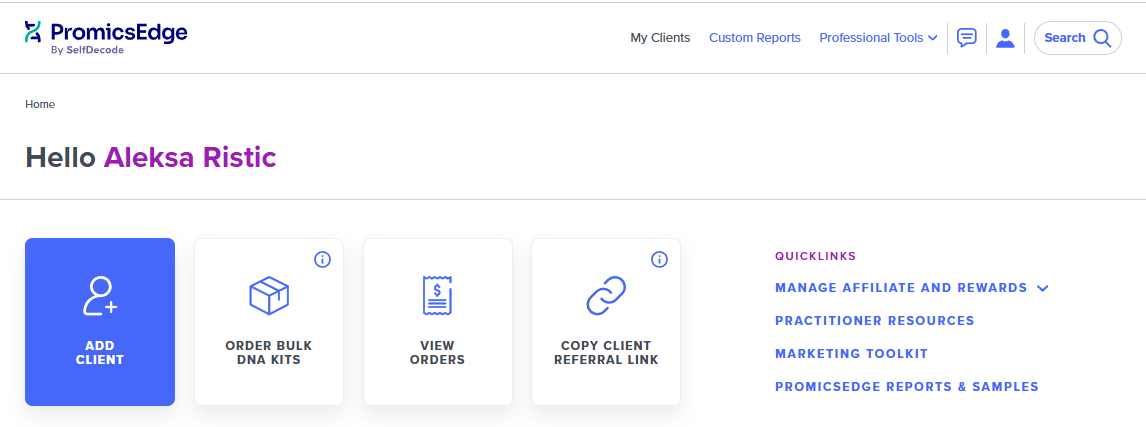The width and height of the screenshot is (1146, 427).
Task: Click the Order Bulk DNA Kits label
Action: (269, 352)
